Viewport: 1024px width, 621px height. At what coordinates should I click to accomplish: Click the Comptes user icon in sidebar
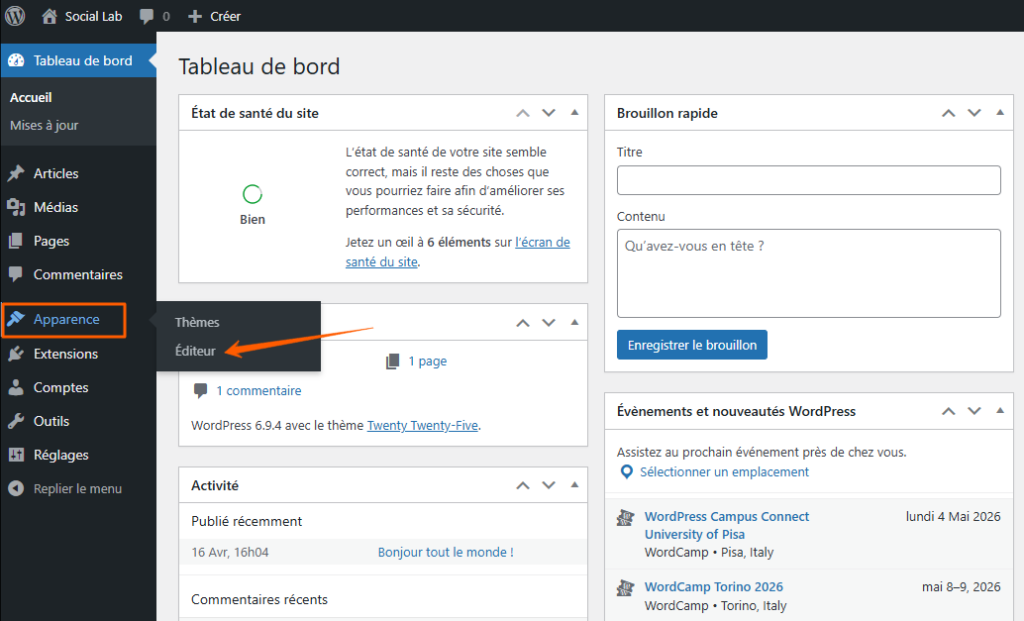(16, 388)
